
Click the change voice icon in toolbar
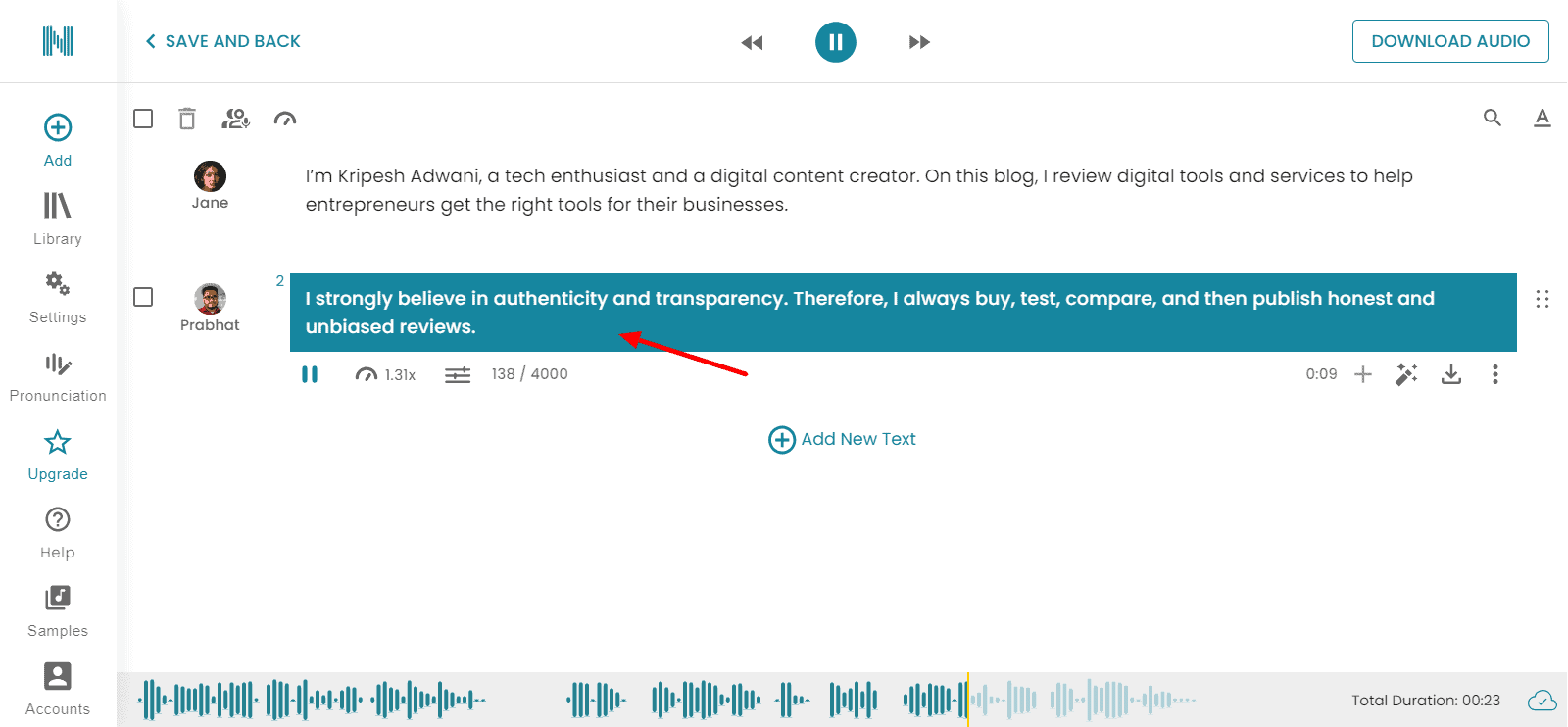click(x=235, y=119)
